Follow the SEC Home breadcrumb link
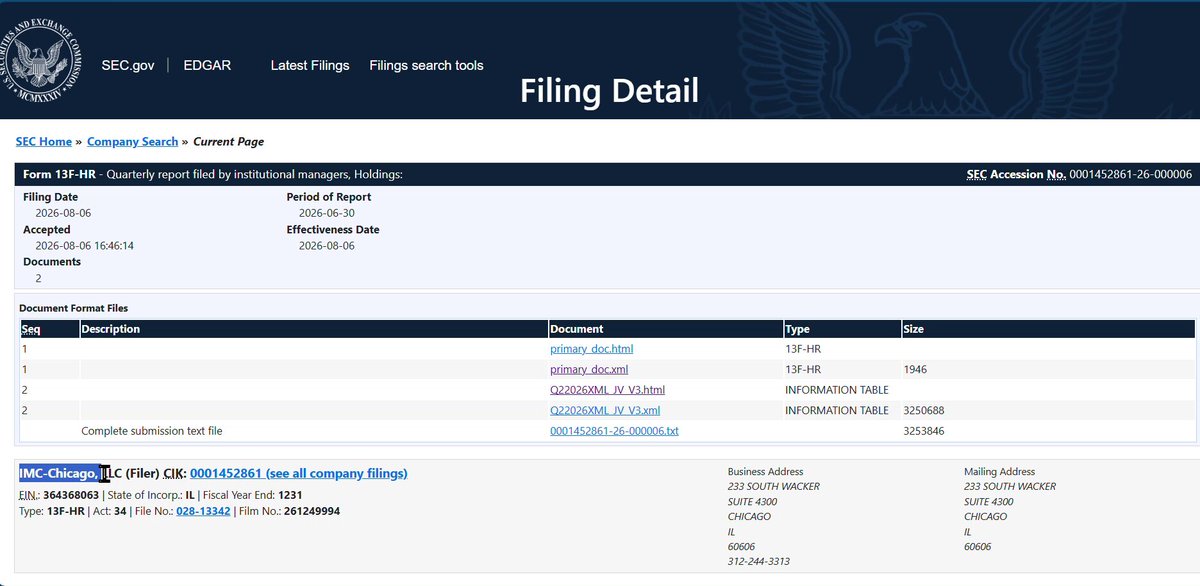The height and width of the screenshot is (586, 1200). 44,142
